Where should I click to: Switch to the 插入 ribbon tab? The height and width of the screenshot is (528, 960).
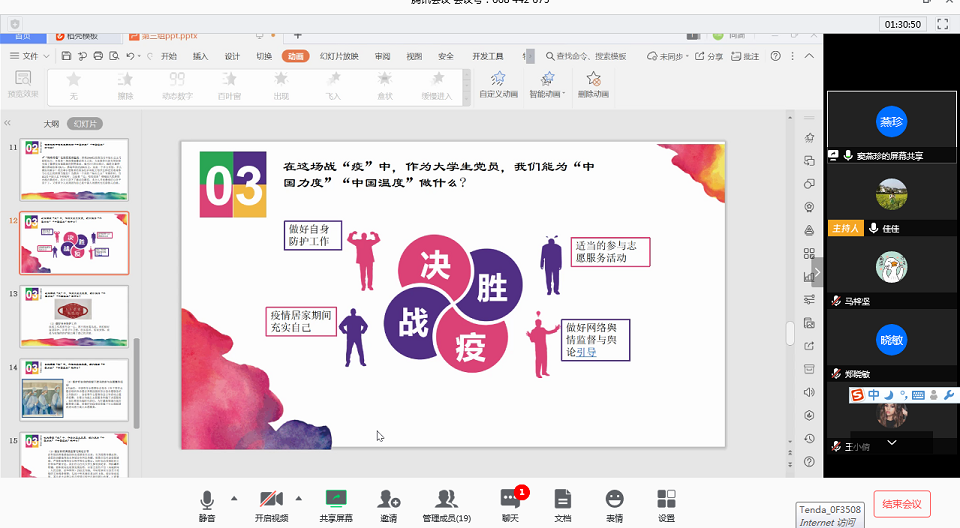(x=200, y=57)
